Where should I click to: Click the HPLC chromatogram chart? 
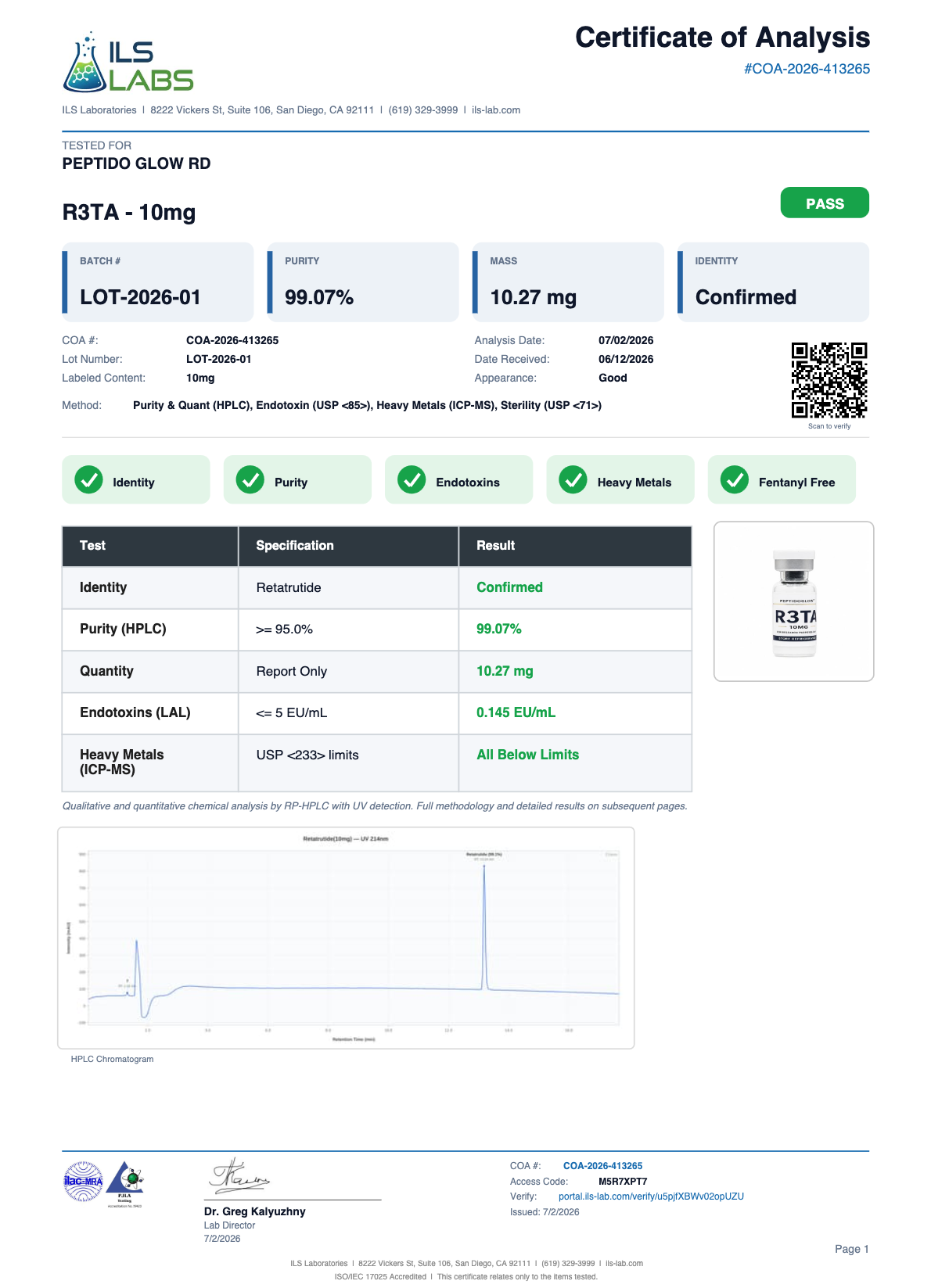coord(346,938)
